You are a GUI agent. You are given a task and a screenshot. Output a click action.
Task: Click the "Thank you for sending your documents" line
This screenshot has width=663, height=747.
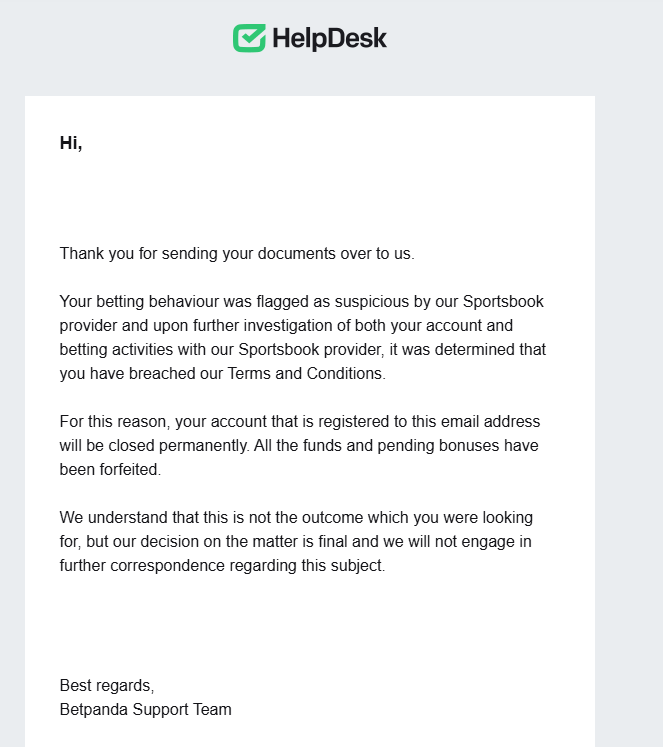236,253
